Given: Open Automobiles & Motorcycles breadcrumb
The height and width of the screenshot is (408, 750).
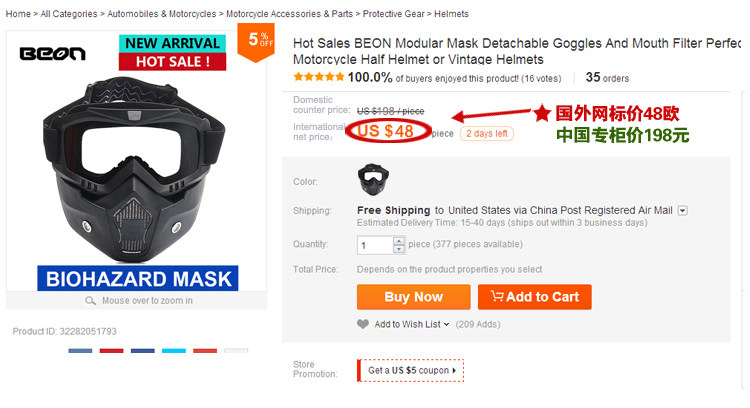Looking at the screenshot, I should coord(161,14).
